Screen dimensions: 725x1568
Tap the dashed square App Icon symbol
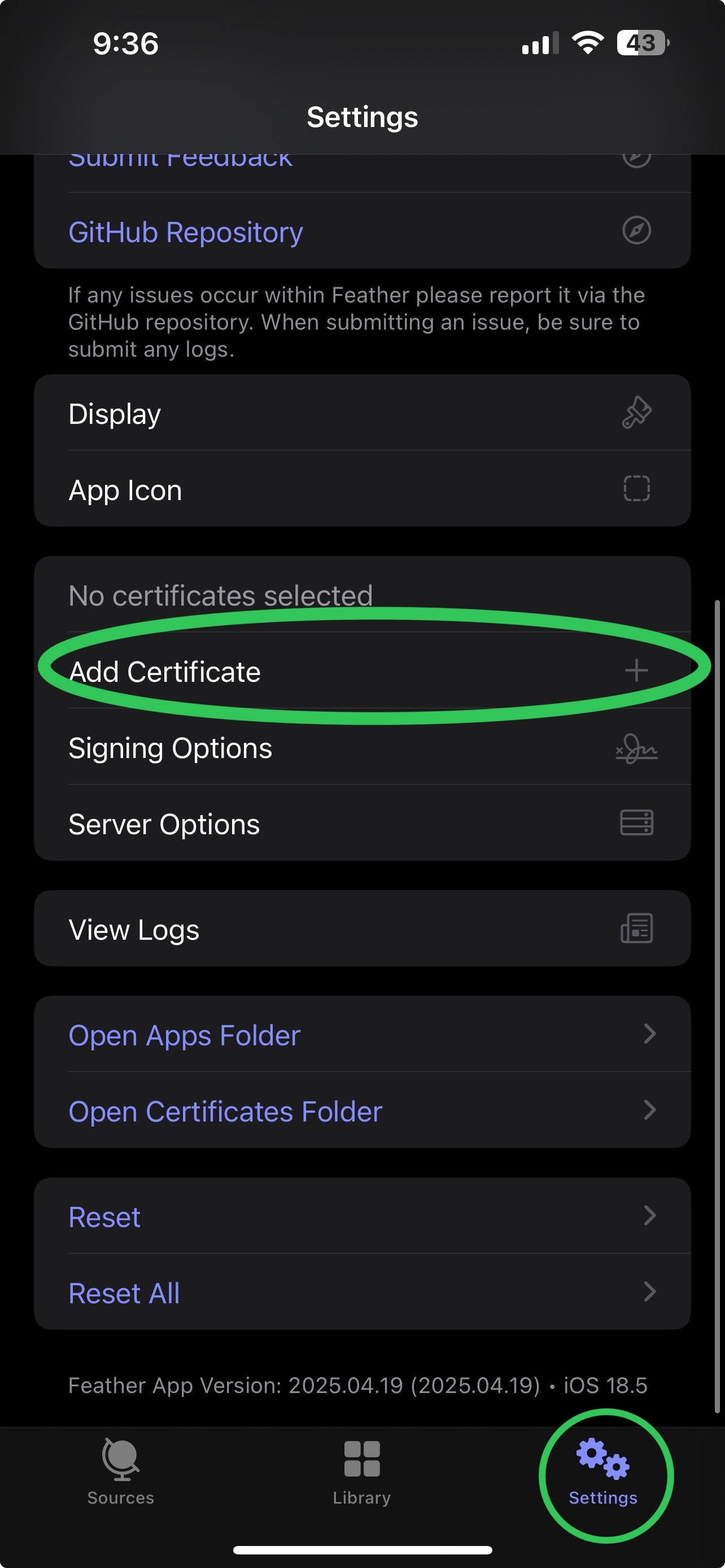(x=636, y=489)
